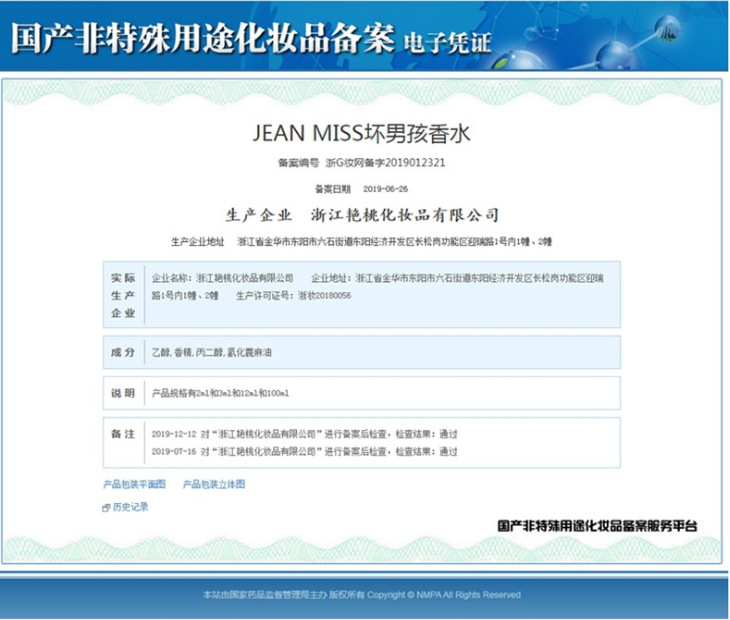Click the 说明 section label

123,393
